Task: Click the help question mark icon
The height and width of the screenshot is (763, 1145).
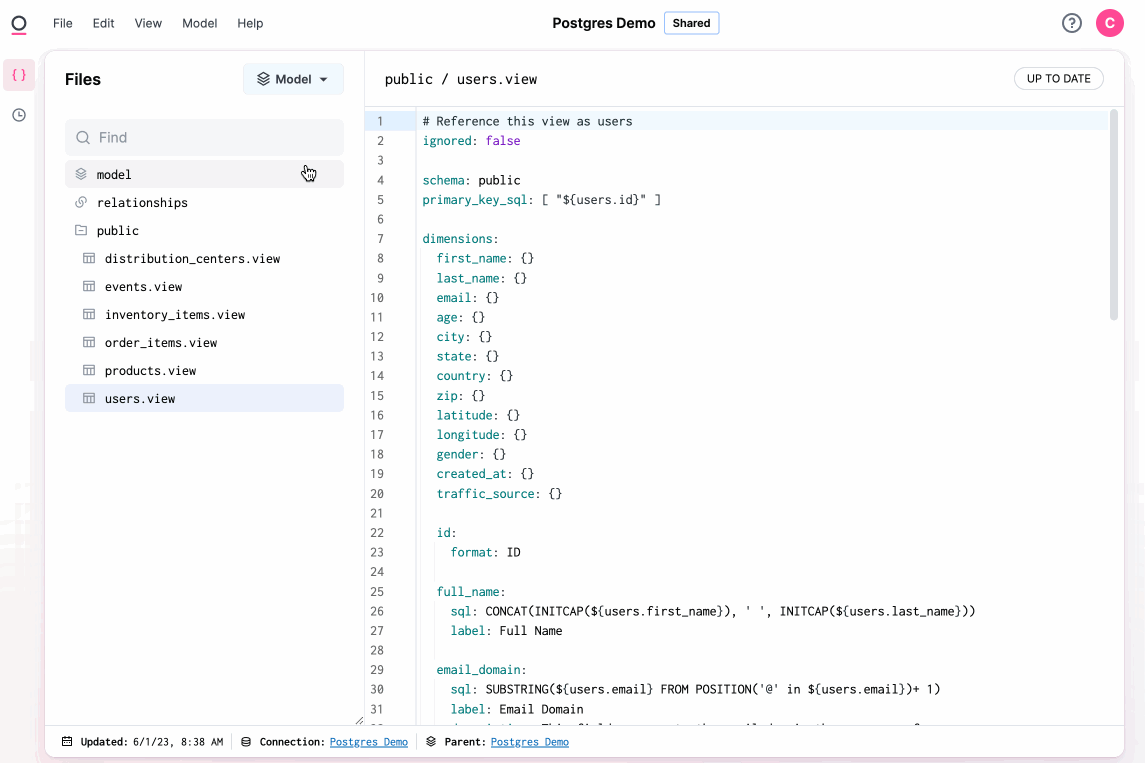Action: tap(1071, 23)
